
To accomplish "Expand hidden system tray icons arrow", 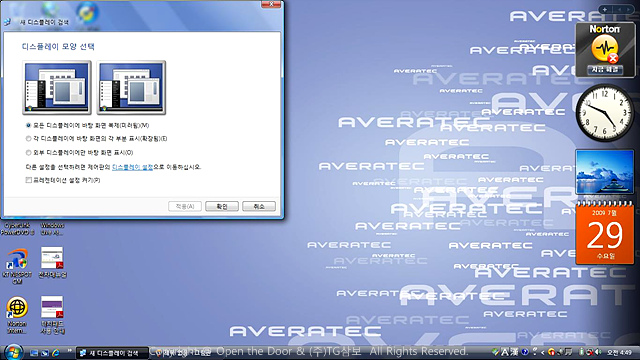I will tap(542, 353).
